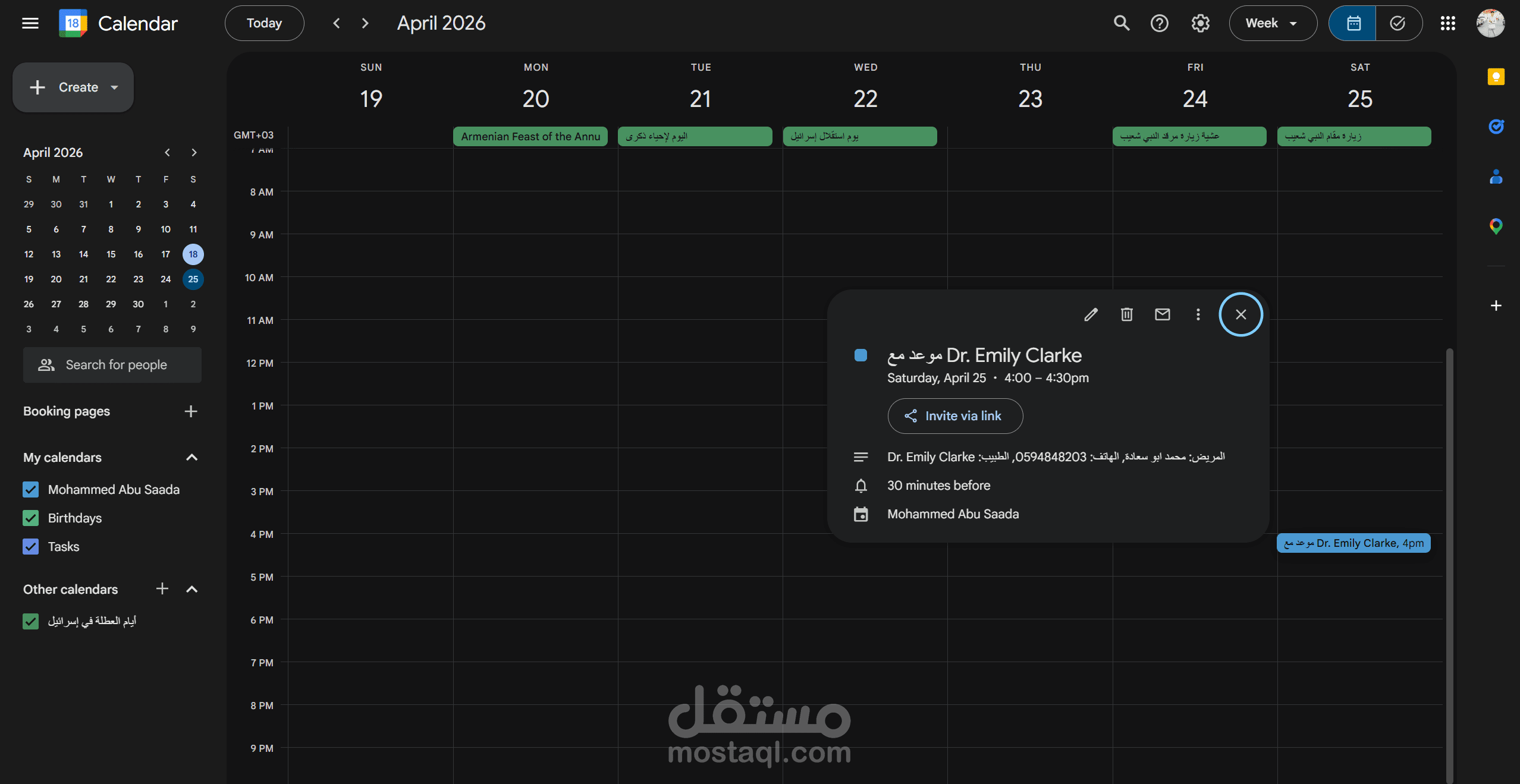Toggle Mohammed Abu Saada calendar checkbox
Viewport: 1520px width, 784px height.
coord(30,490)
